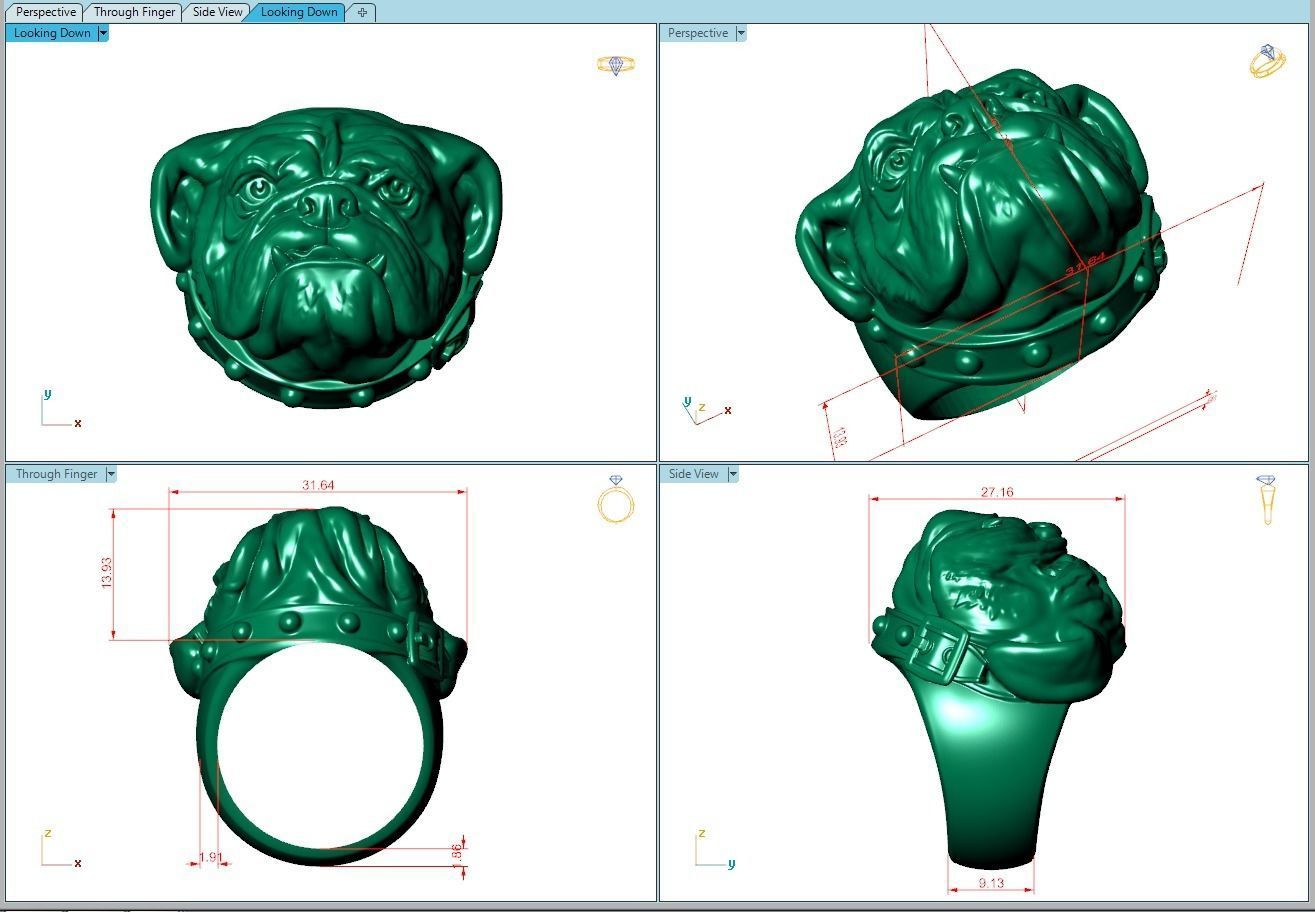1315x912 pixels.
Task: Click the axis indicator in Looking Down viewport
Action: [x=60, y=410]
